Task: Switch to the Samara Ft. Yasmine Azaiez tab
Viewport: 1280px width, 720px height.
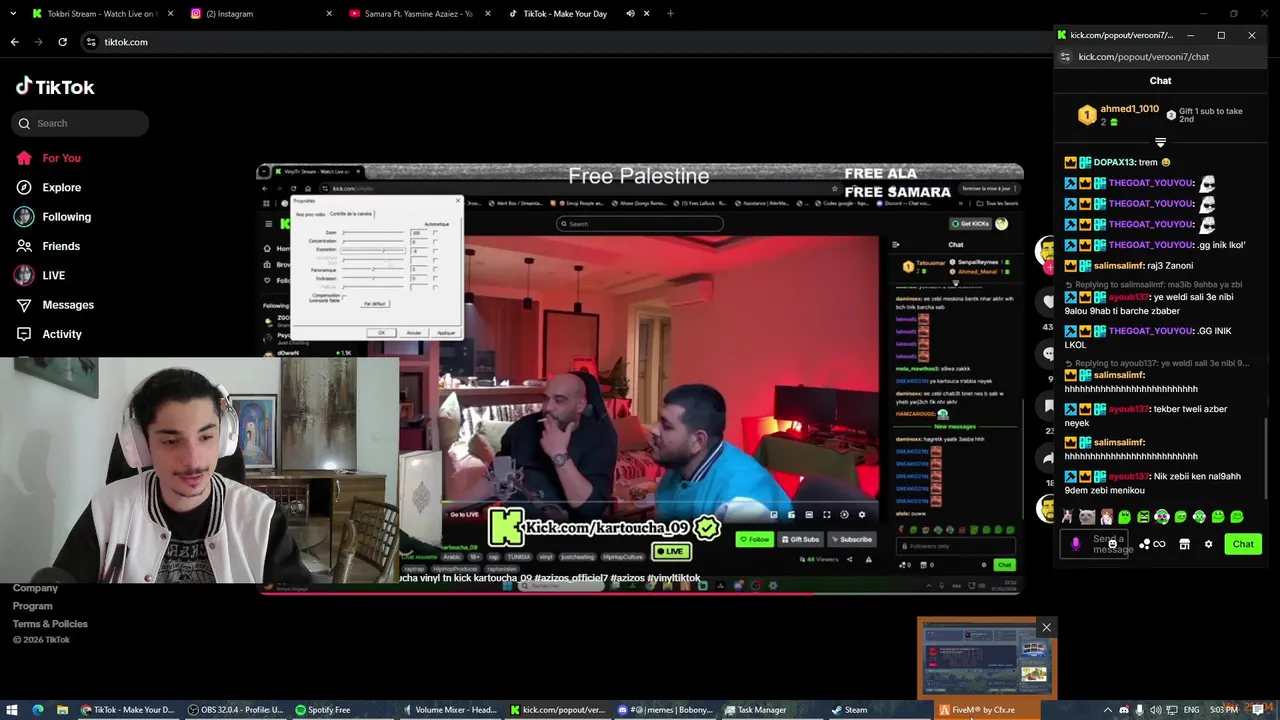Action: pyautogui.click(x=420, y=14)
